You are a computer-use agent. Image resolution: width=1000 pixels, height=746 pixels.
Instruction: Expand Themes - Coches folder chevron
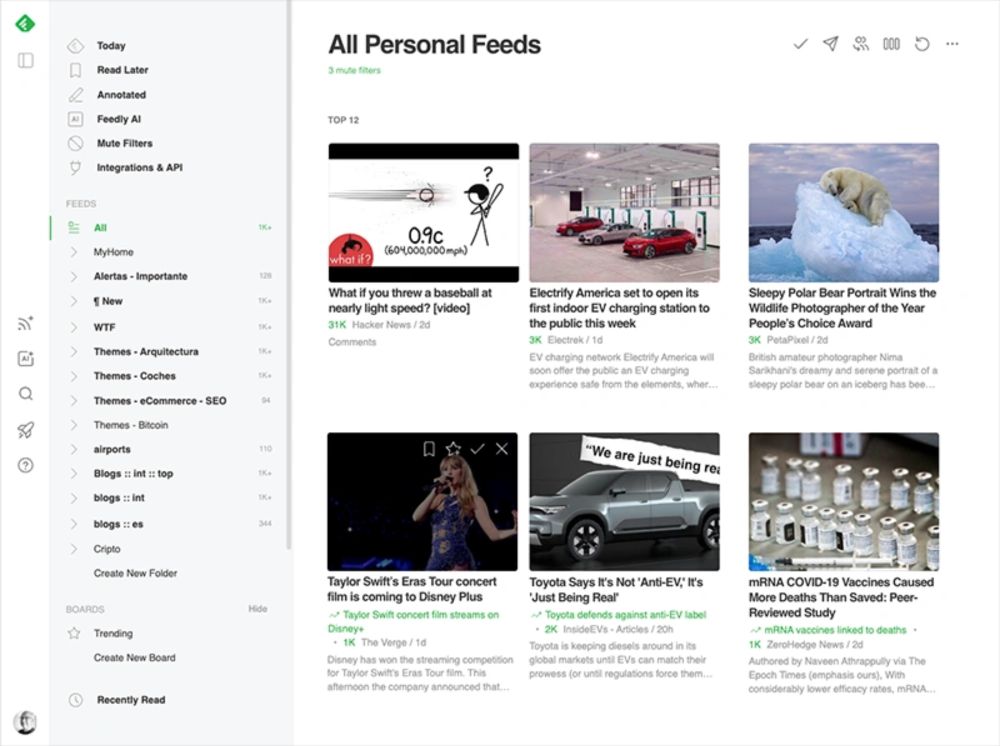tap(74, 376)
